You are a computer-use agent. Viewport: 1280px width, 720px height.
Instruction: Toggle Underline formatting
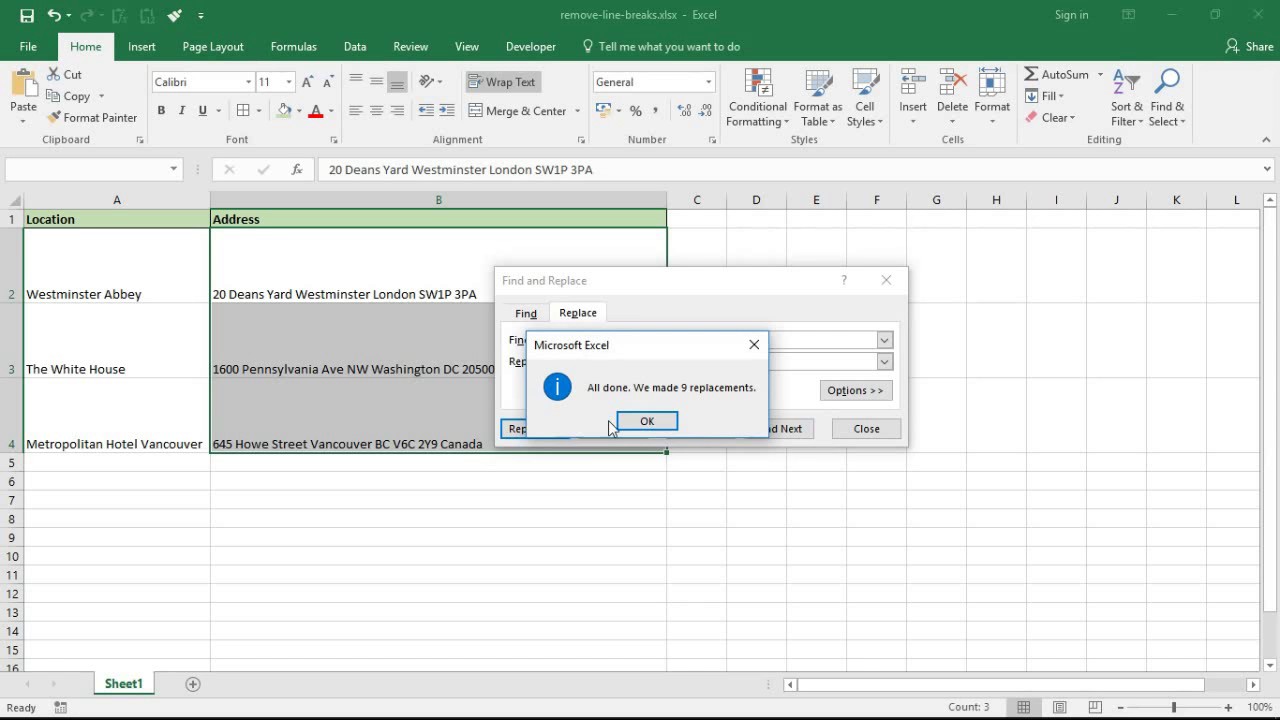pyautogui.click(x=203, y=111)
